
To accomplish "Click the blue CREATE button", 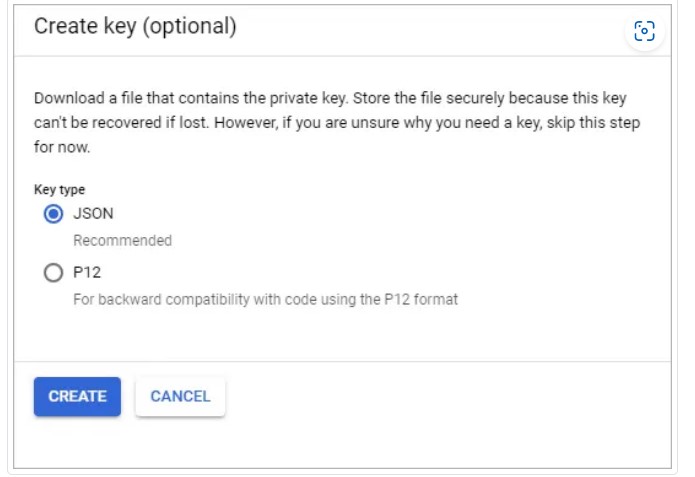I will pyautogui.click(x=77, y=396).
